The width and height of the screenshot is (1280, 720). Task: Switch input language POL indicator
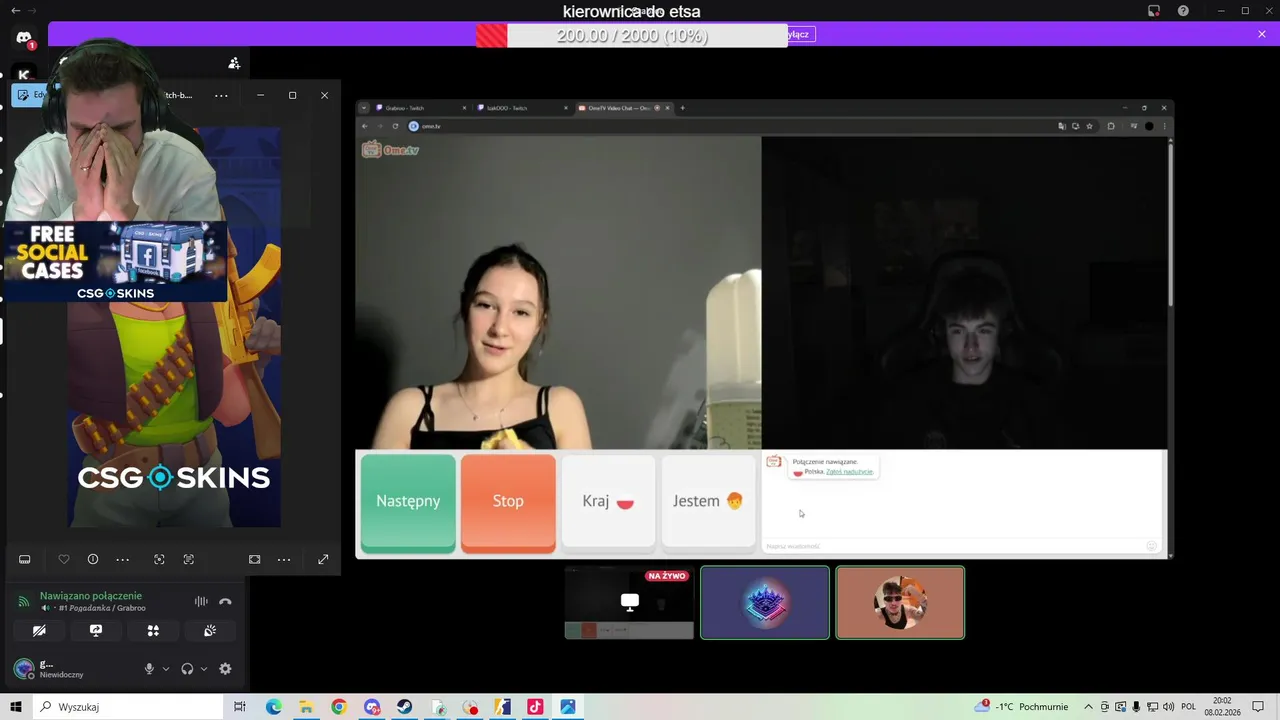tap(1189, 707)
